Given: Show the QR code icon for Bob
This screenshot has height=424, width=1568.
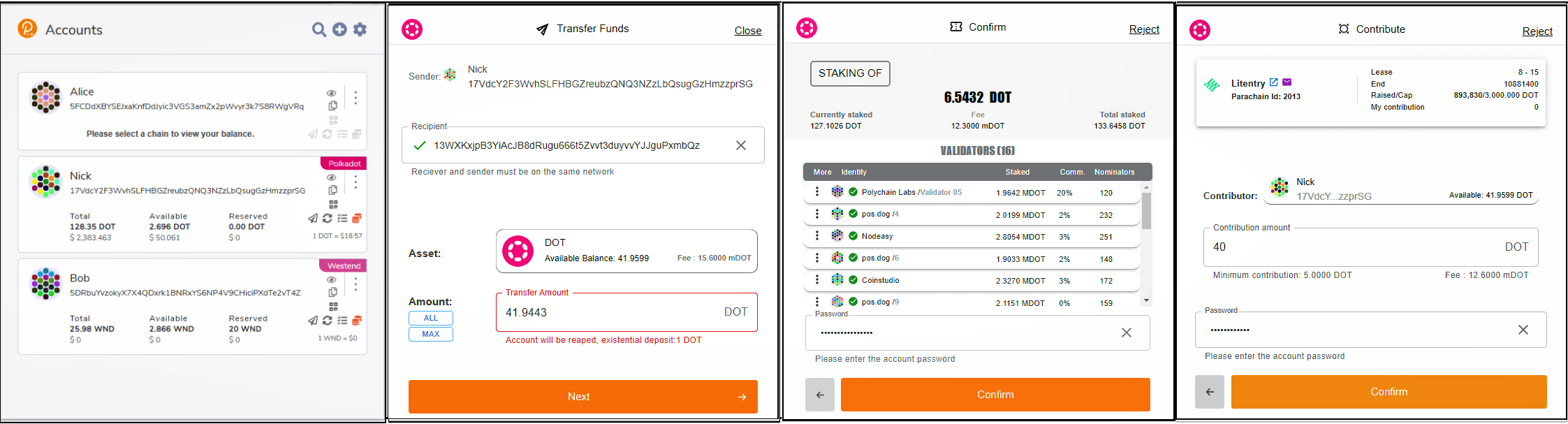Looking at the screenshot, I should point(333,306).
